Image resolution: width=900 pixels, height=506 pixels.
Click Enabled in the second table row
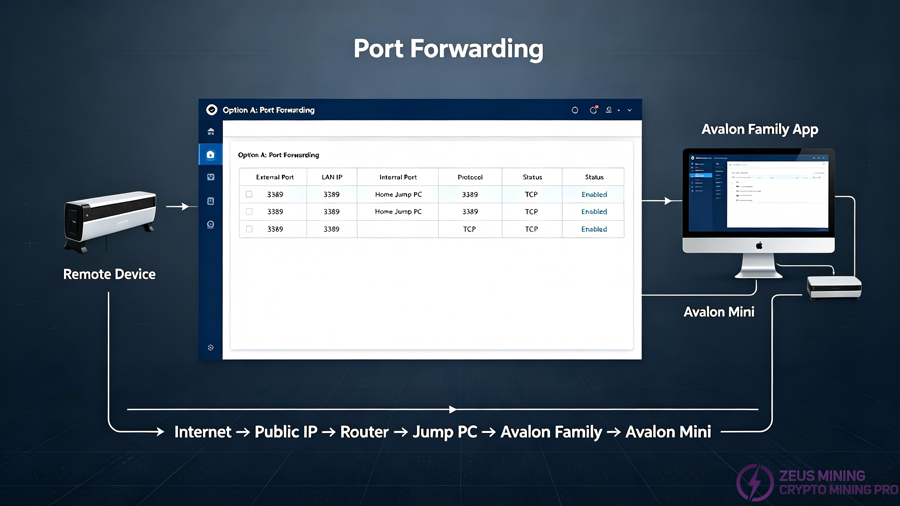[594, 212]
